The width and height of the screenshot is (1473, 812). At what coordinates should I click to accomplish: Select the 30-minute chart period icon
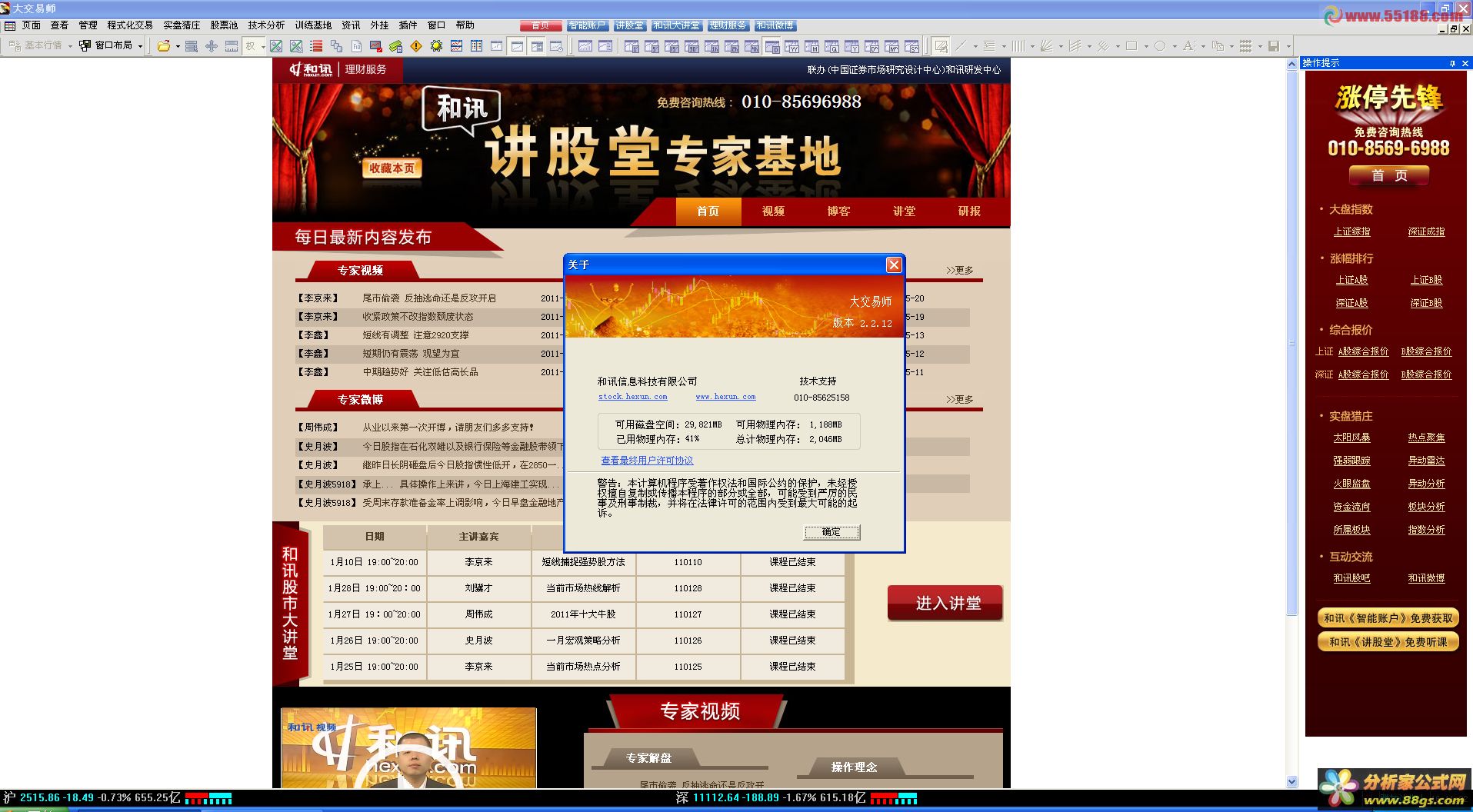(x=690, y=46)
